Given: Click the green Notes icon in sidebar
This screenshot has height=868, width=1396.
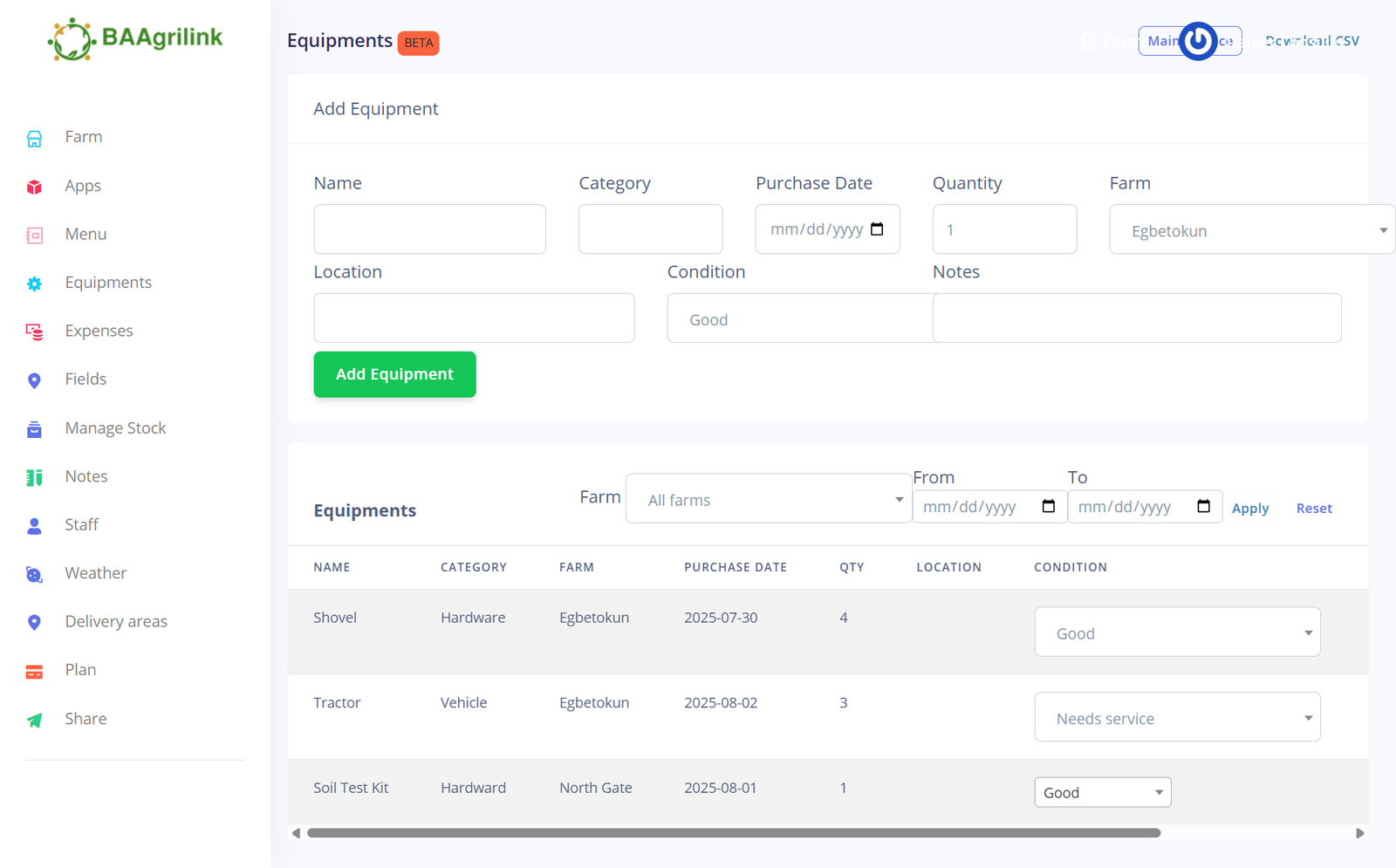Looking at the screenshot, I should [x=34, y=477].
